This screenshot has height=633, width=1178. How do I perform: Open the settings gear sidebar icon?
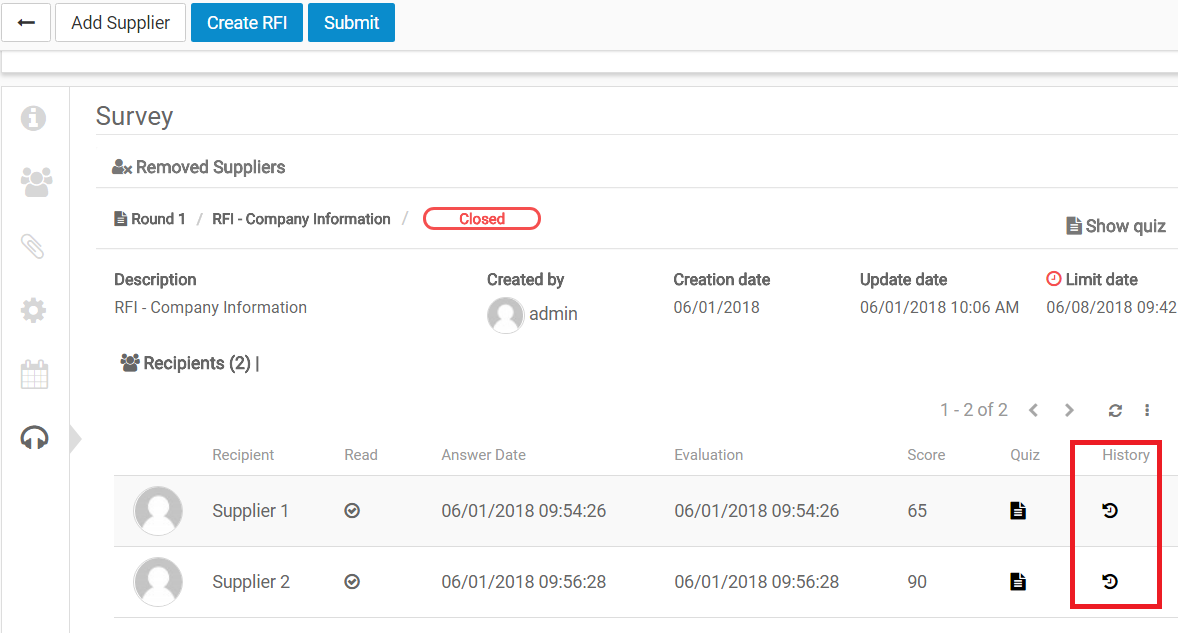pyautogui.click(x=34, y=310)
